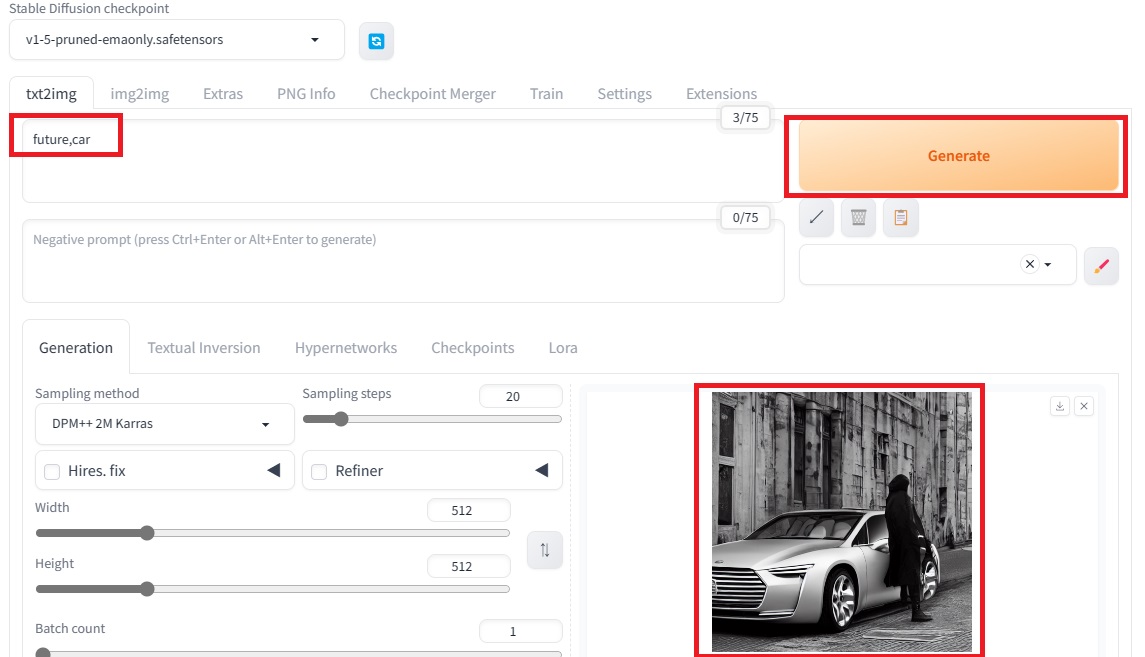Open the Extensions page
This screenshot has height=657, width=1145.
[721, 93]
